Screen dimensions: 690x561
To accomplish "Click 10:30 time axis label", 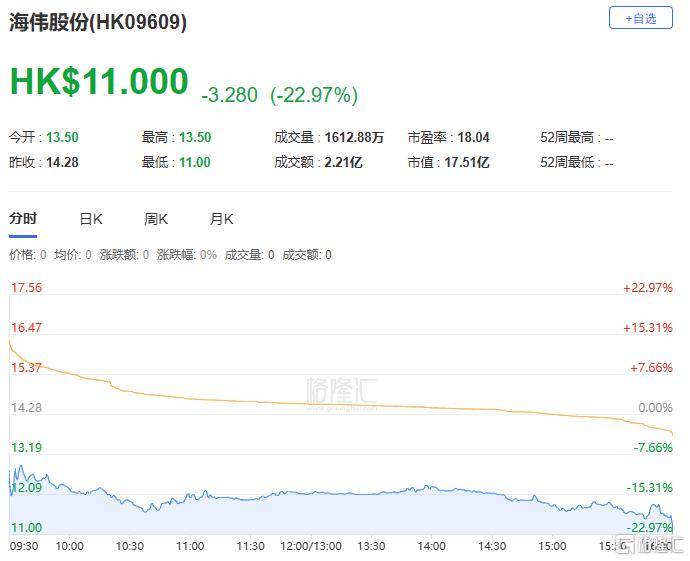I will pos(130,546).
